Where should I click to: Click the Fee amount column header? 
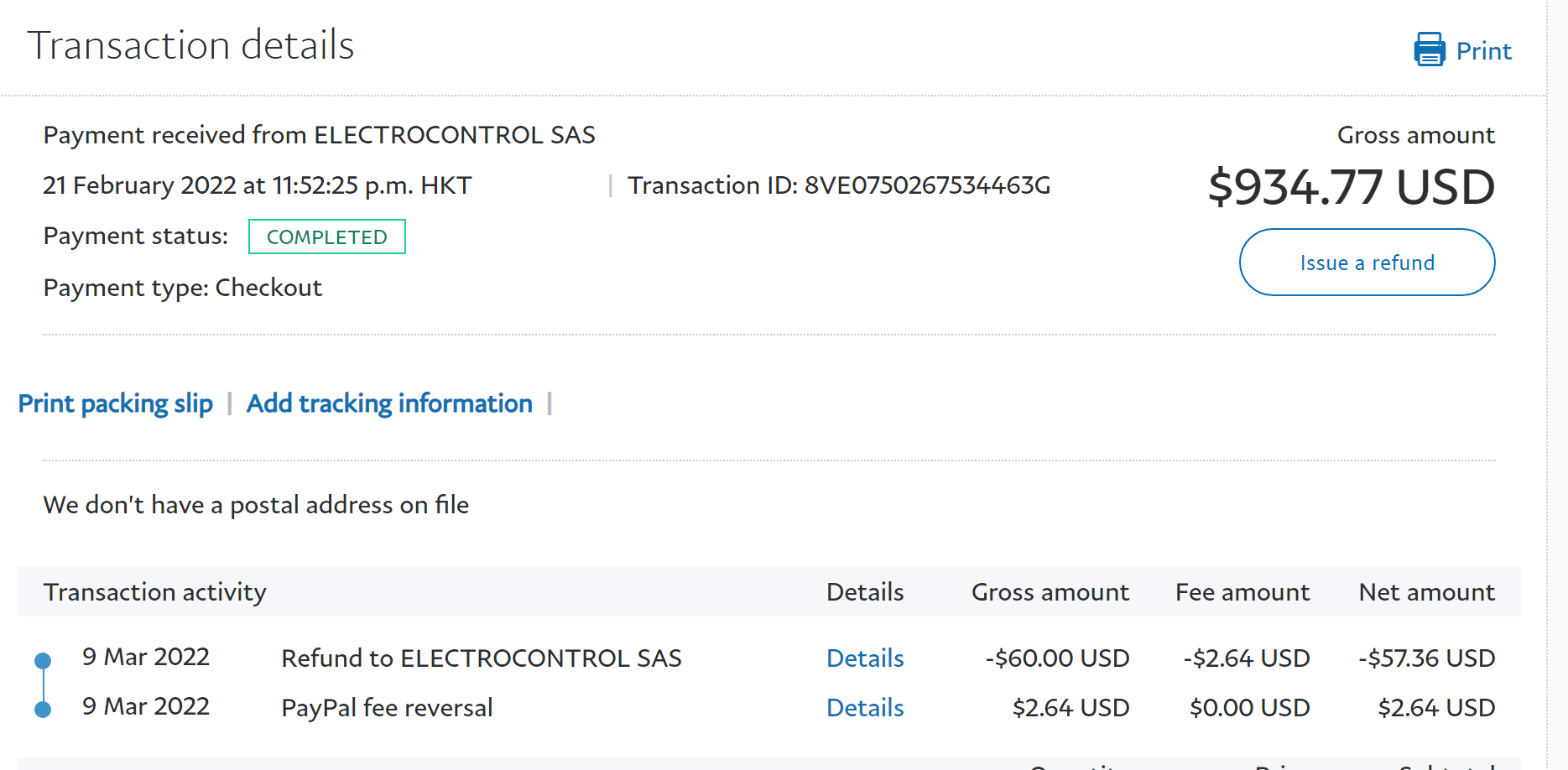[1242, 592]
